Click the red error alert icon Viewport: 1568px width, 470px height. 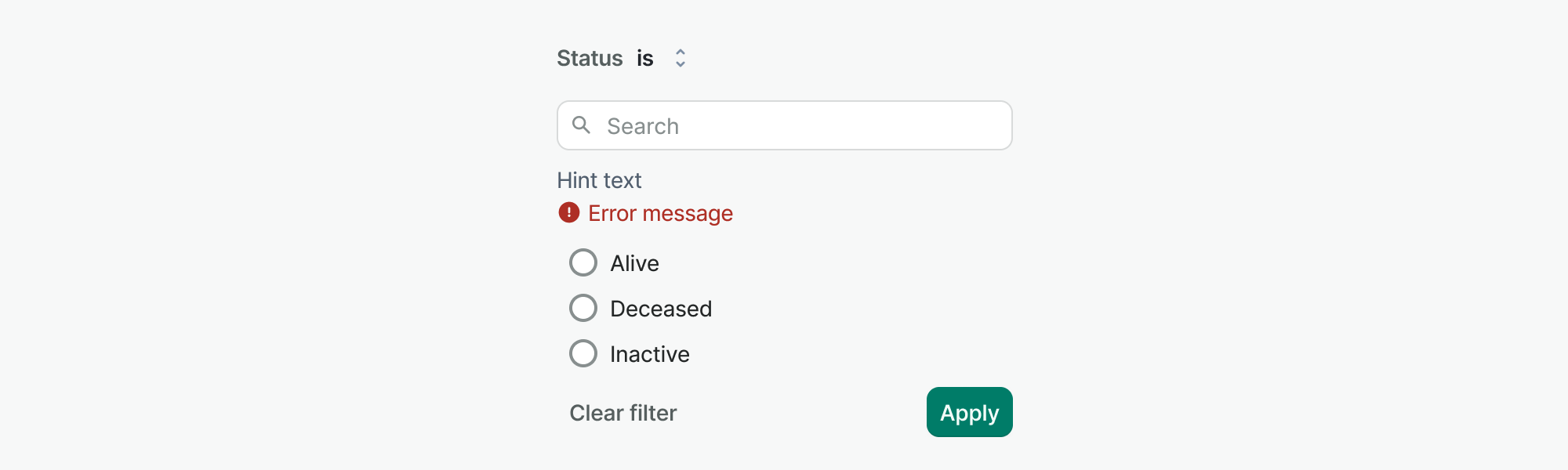[x=569, y=213]
